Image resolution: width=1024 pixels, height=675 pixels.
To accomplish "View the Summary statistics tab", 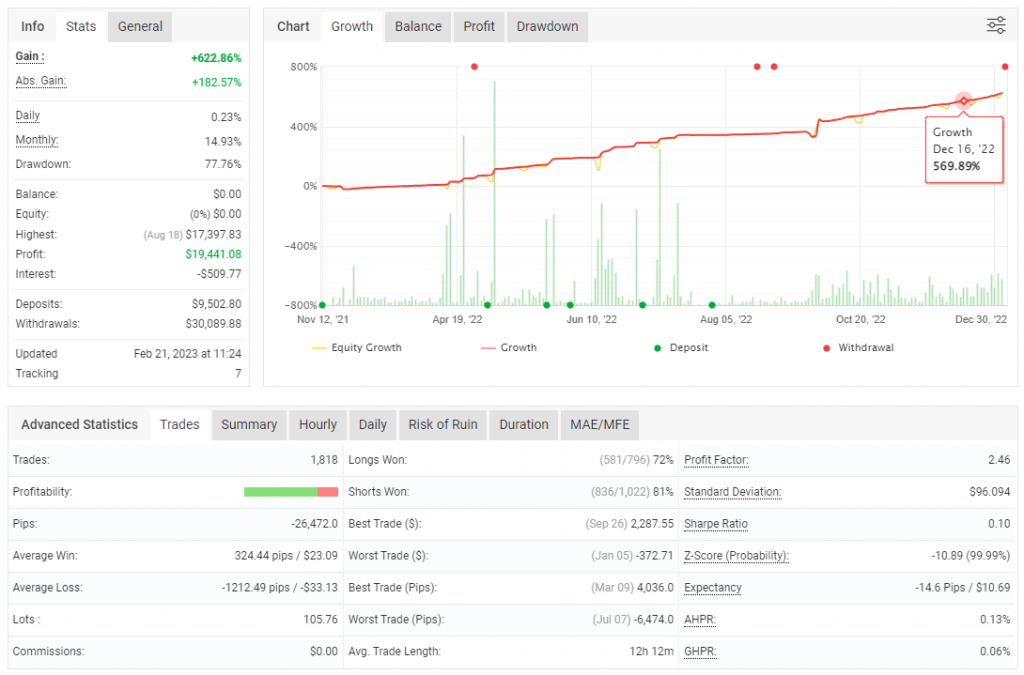I will click(x=248, y=424).
